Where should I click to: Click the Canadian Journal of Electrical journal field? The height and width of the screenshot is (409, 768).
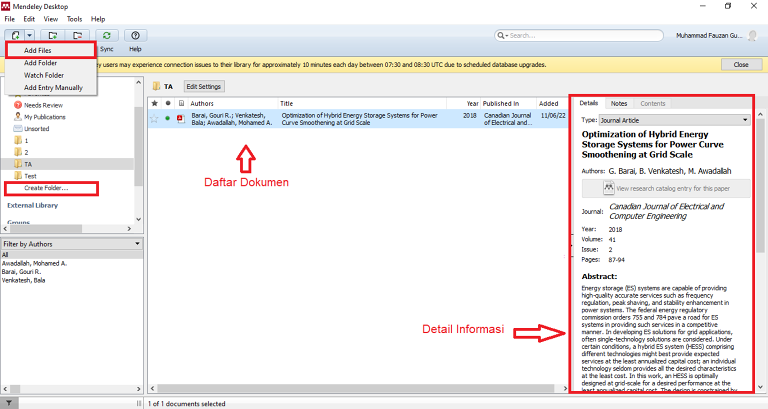[666, 211]
